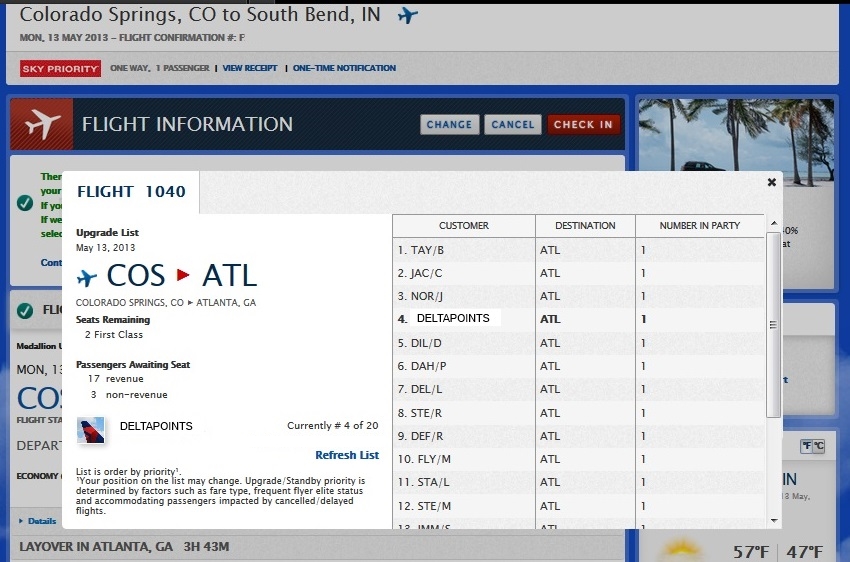The height and width of the screenshot is (562, 850).
Task: Select the row 7. DEL/L
Action: (578, 389)
